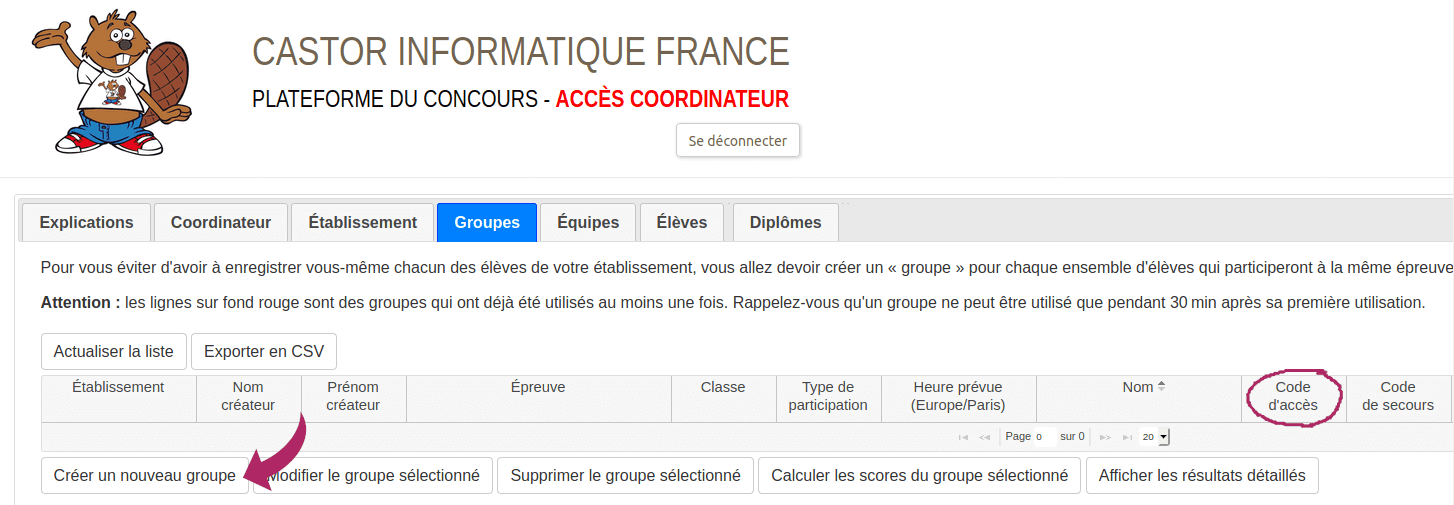Image resolution: width=1454 pixels, height=505 pixels.
Task: Open the Diplômes tab
Action: pyautogui.click(x=786, y=222)
